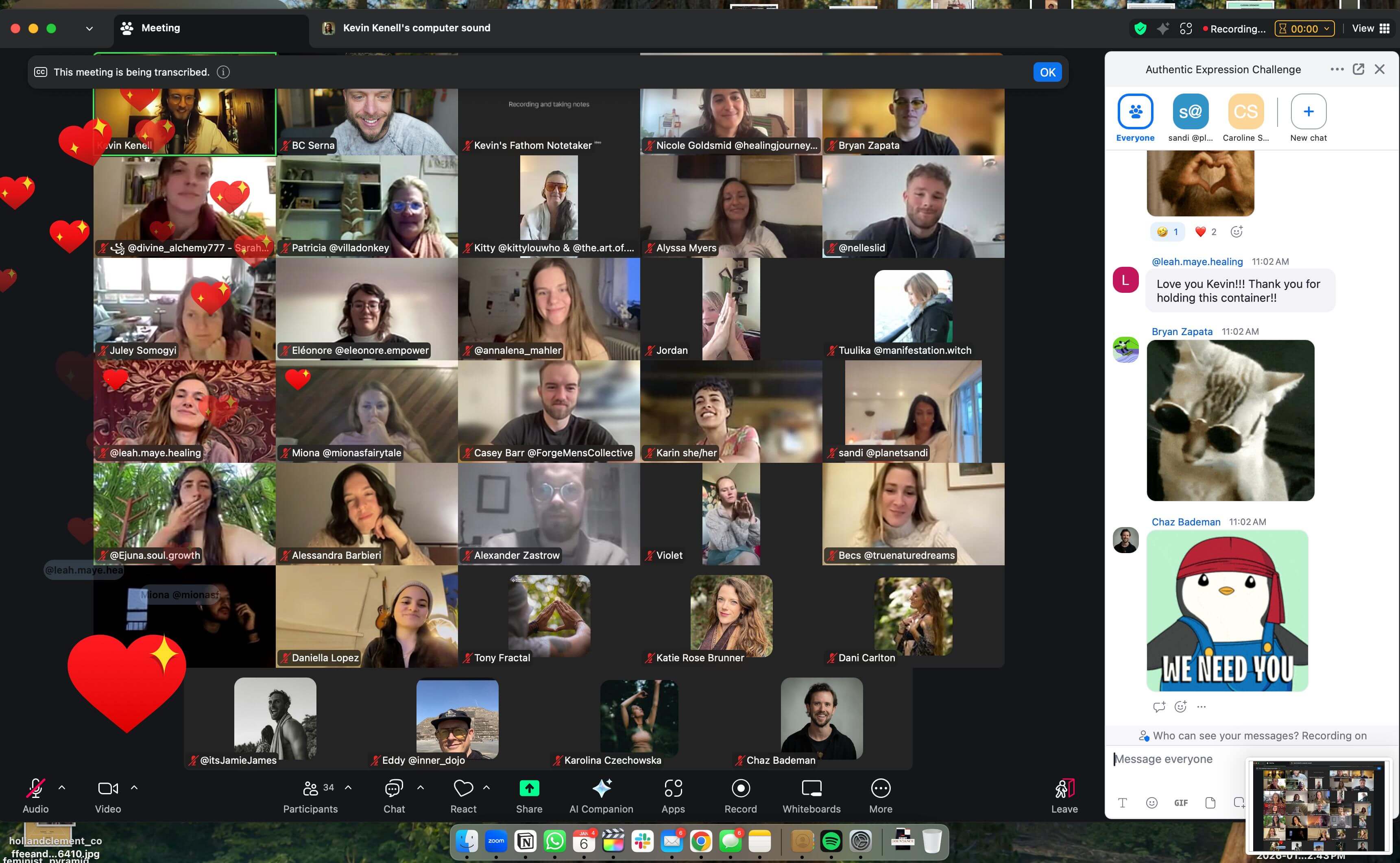Click the GIF icon in chat composer
The width and height of the screenshot is (1400, 863).
pos(1181,802)
